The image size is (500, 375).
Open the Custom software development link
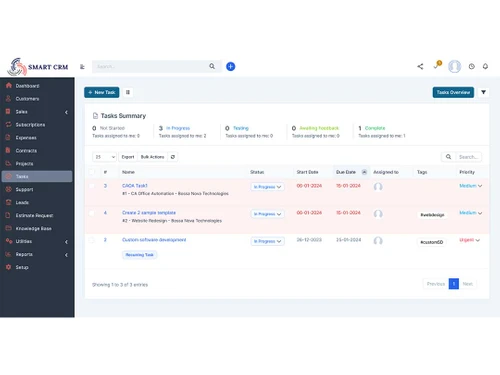(x=154, y=240)
